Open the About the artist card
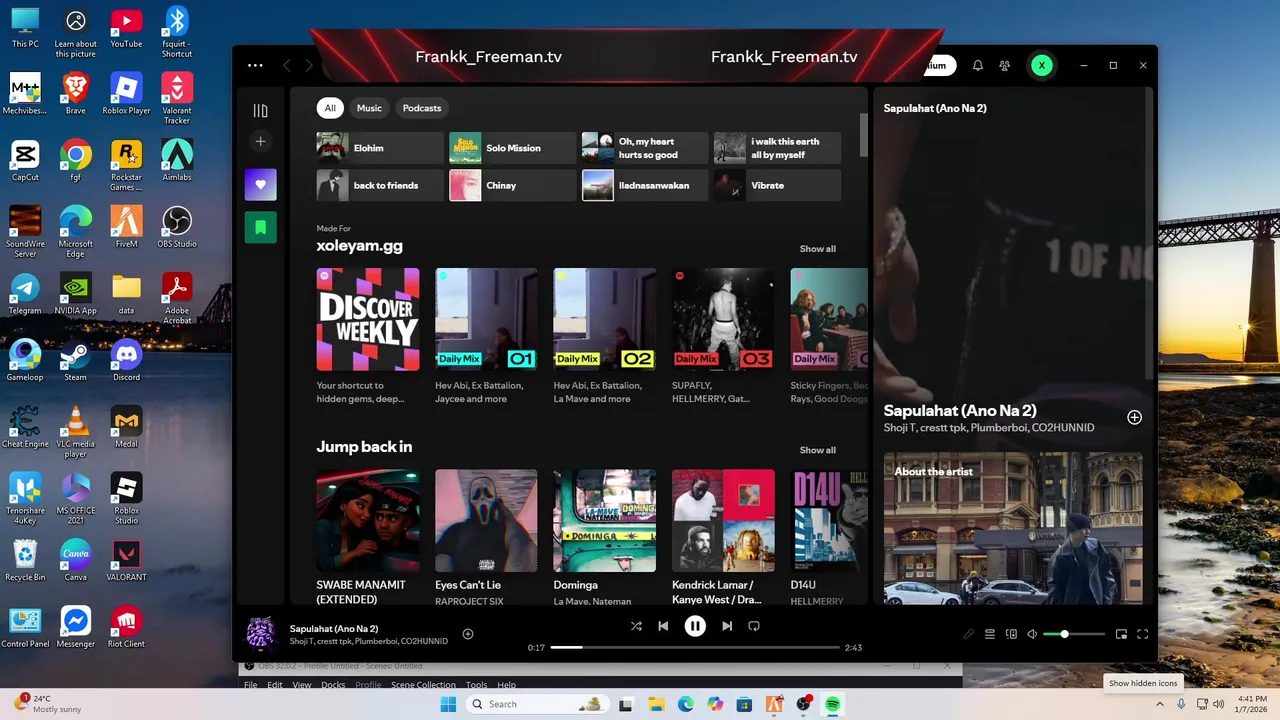Image resolution: width=1280 pixels, height=720 pixels. click(1013, 528)
